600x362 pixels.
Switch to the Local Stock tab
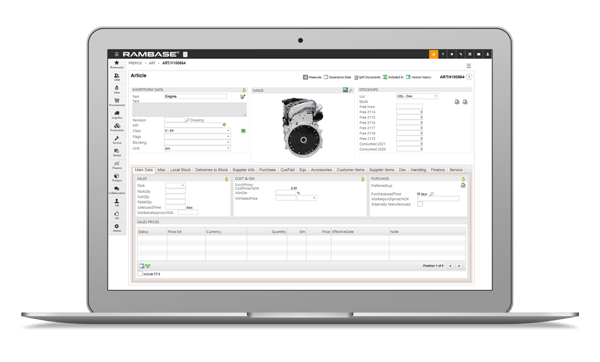[x=180, y=170]
